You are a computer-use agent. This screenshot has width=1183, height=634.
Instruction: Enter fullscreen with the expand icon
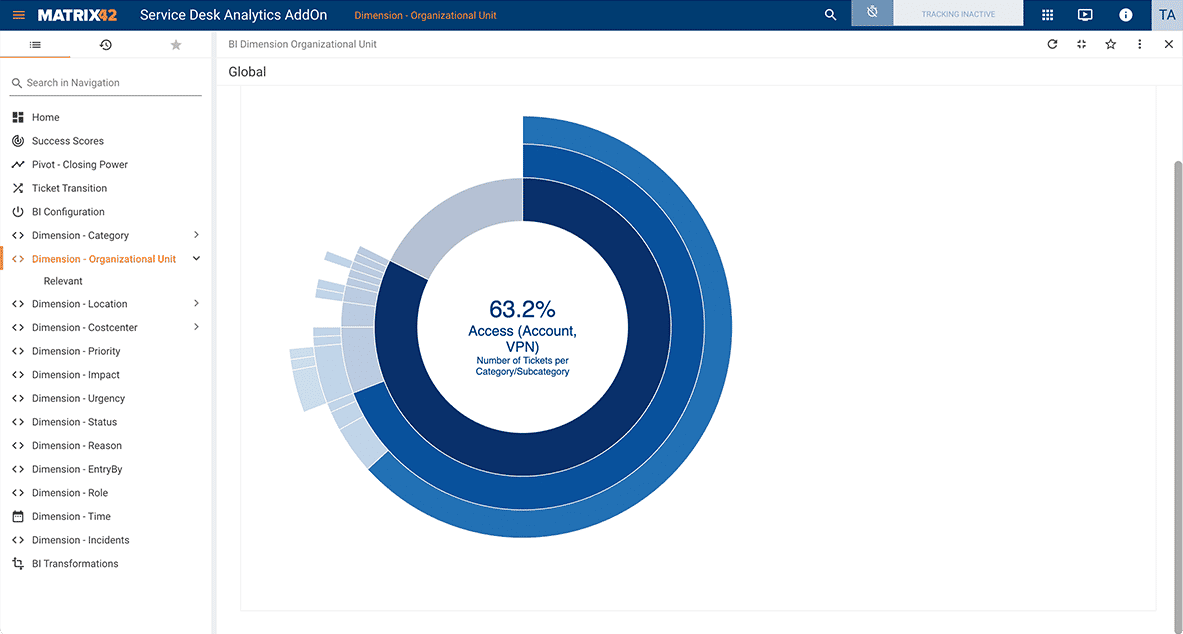pyautogui.click(x=1081, y=44)
